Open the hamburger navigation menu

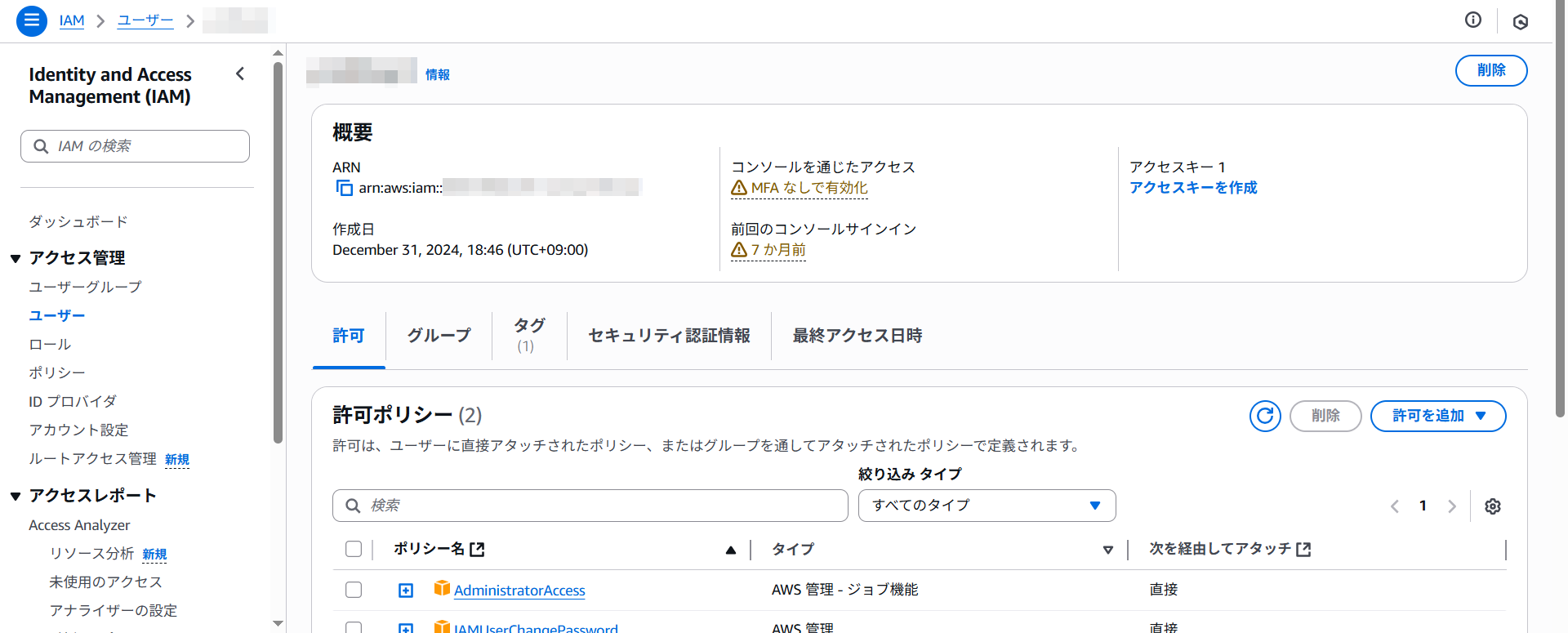(31, 20)
